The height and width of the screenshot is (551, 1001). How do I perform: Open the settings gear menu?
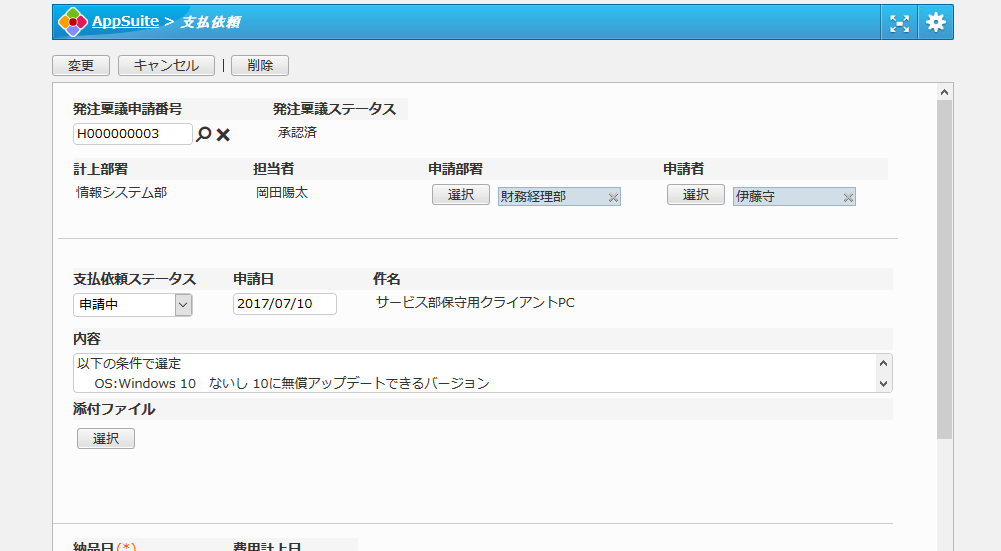(x=935, y=22)
